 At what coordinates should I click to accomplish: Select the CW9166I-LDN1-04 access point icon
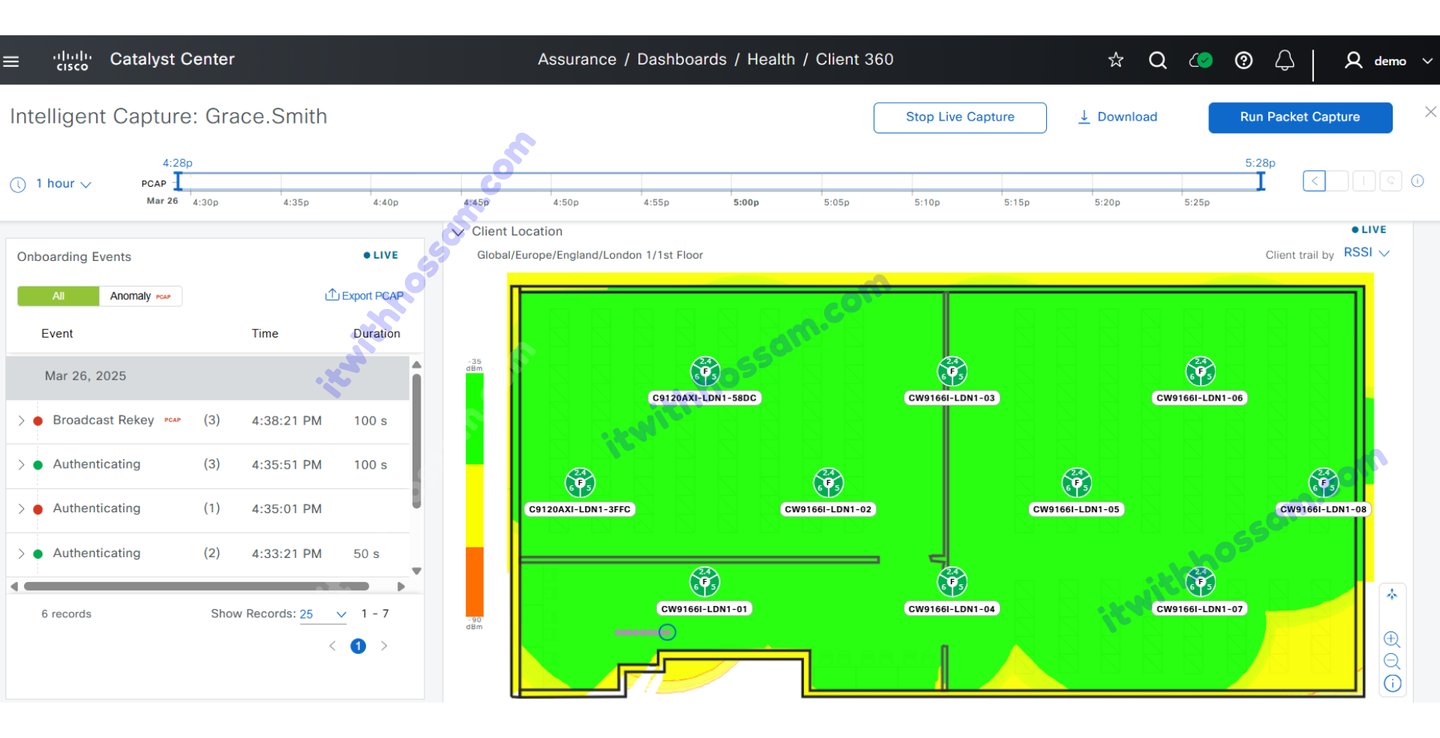[952, 582]
